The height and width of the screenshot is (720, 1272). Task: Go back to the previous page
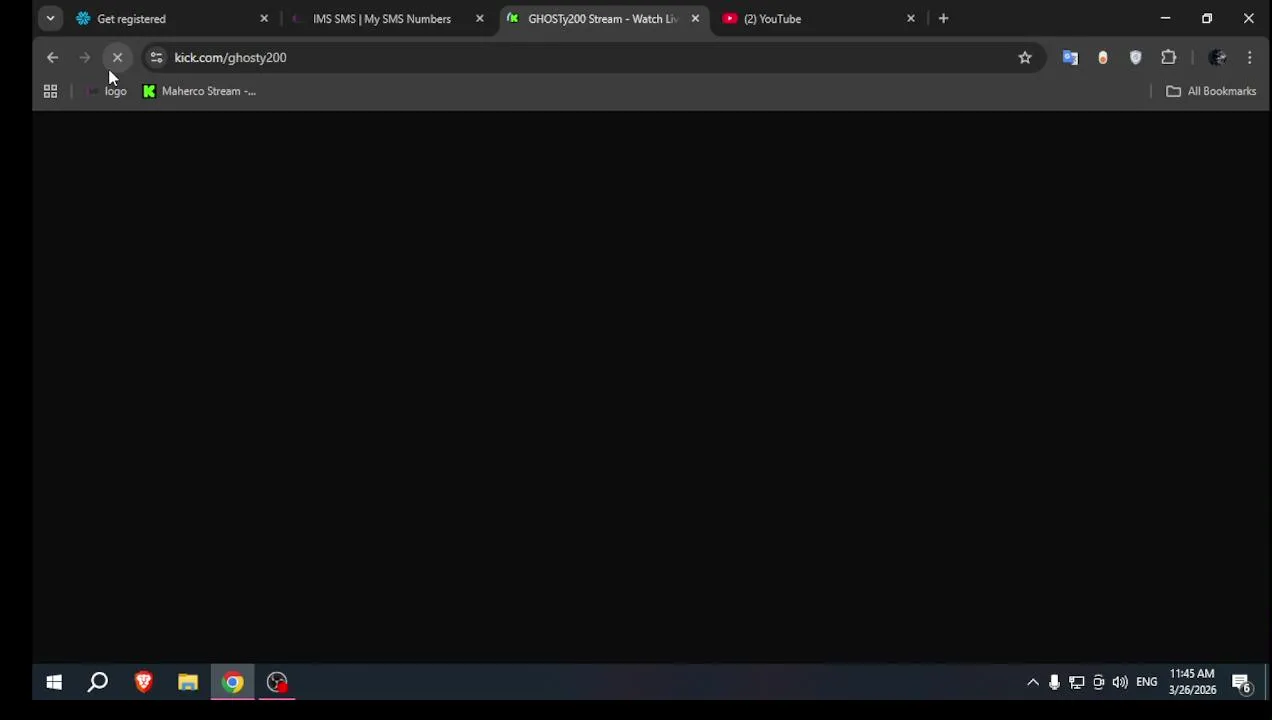tap(52, 58)
